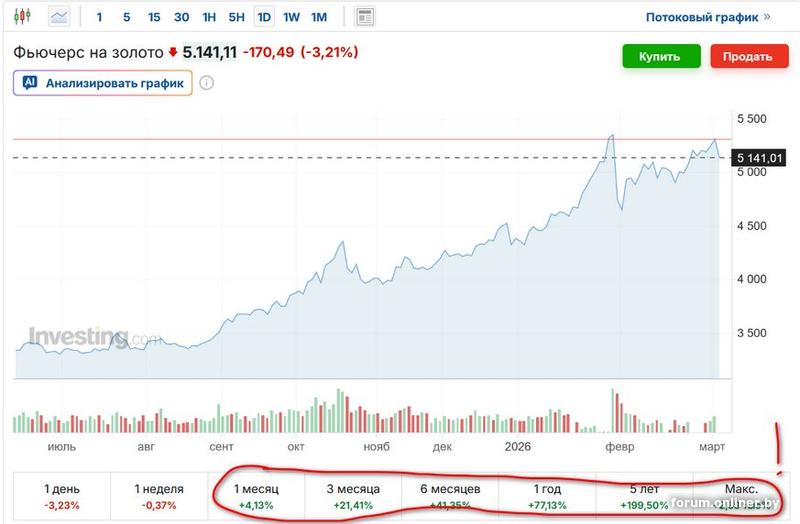
Task: Click the info icon beside Анализировать график
Action: [x=206, y=83]
